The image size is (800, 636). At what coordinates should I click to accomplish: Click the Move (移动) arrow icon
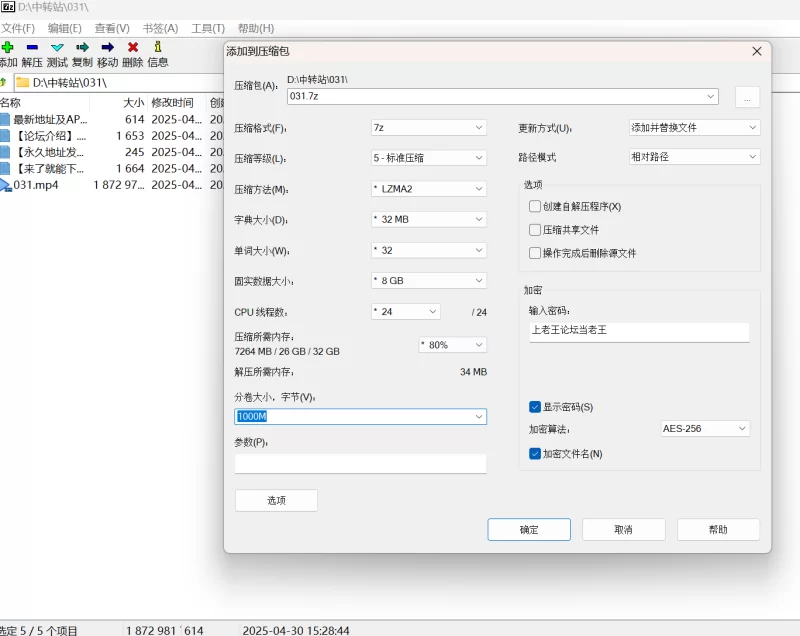(107, 47)
